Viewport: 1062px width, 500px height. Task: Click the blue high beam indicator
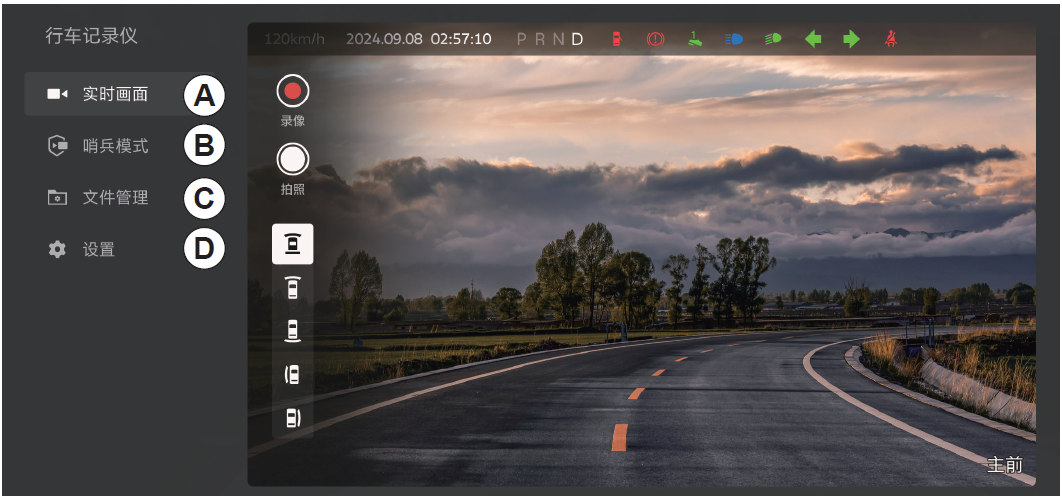734,39
